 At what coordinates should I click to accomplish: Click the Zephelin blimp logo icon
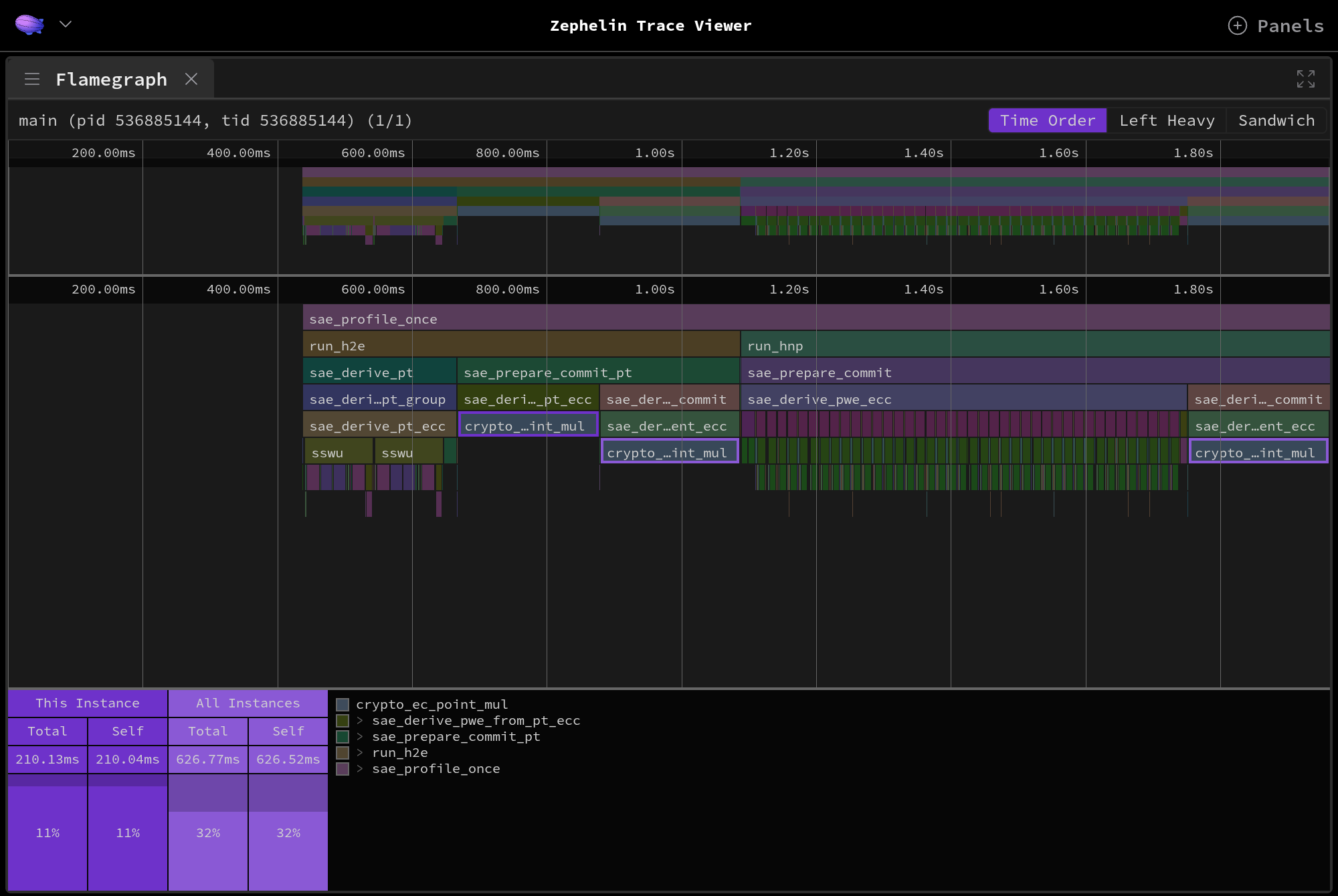point(29,25)
